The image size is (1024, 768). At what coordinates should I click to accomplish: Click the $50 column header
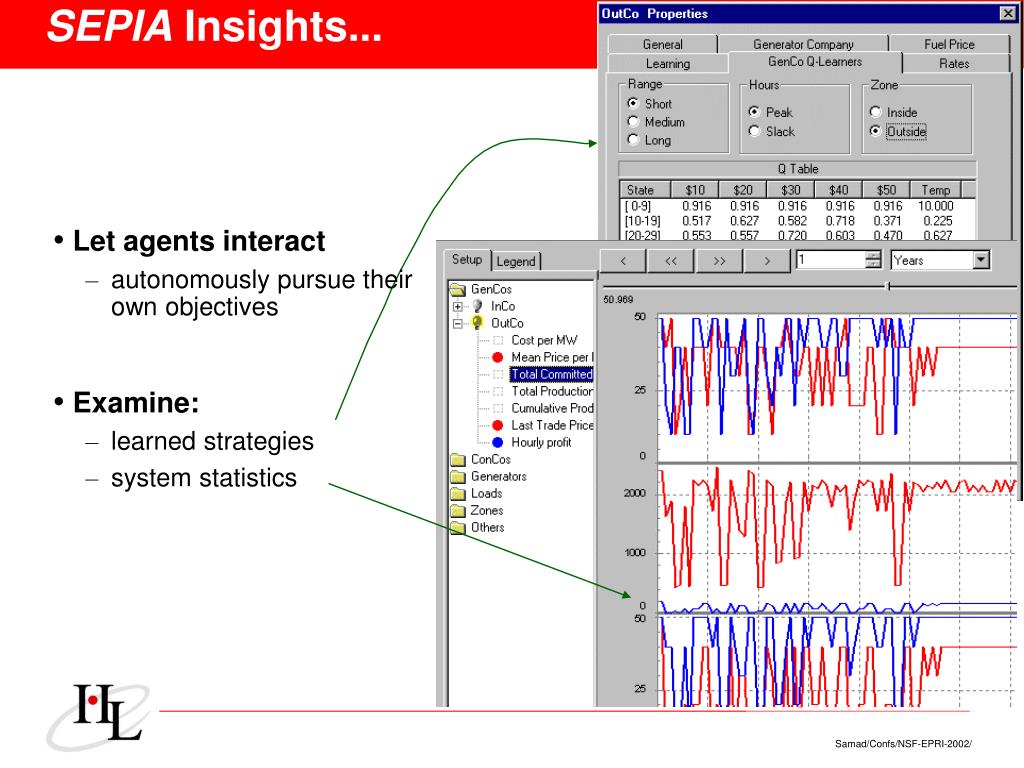coord(886,189)
